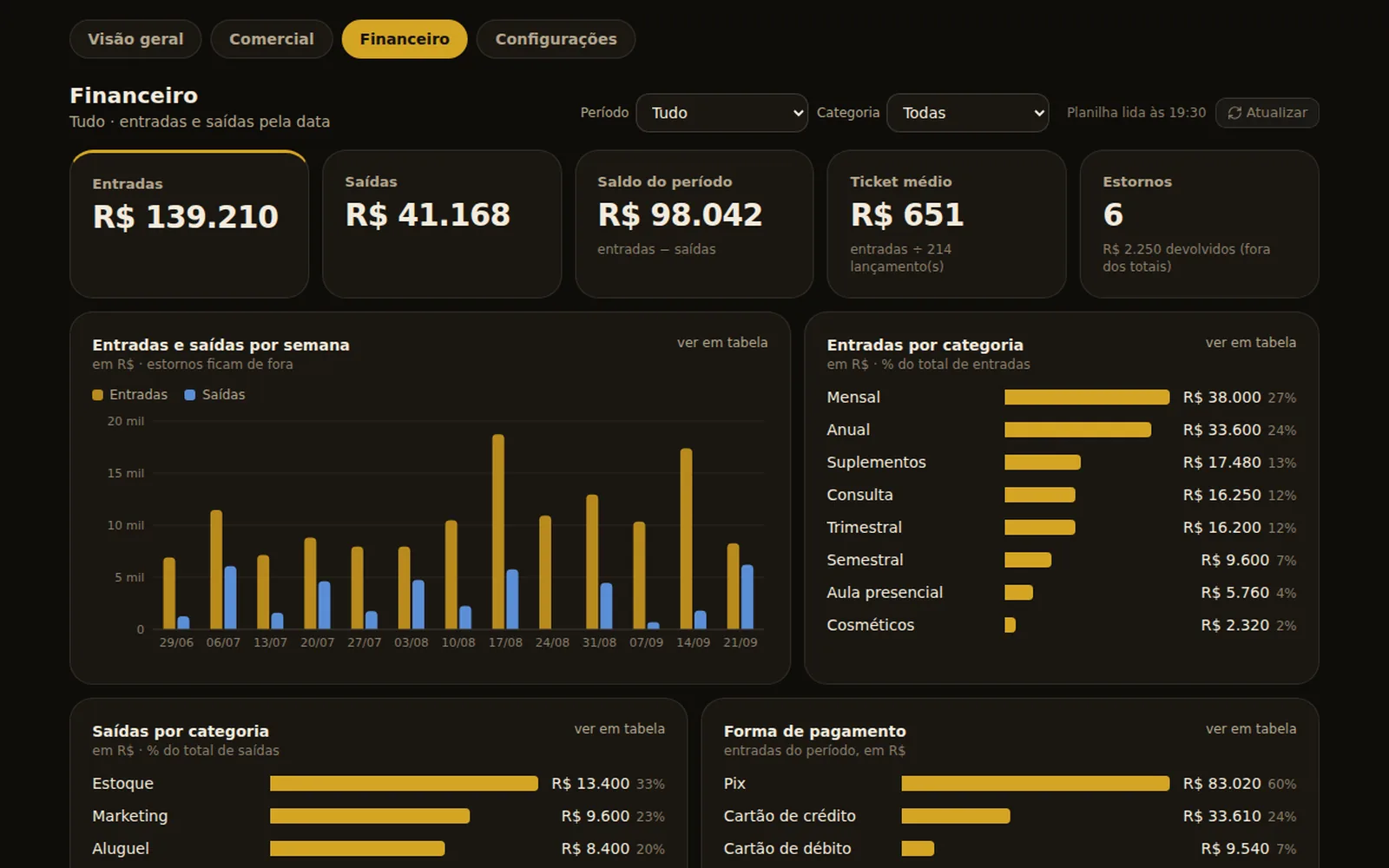Click the Estoque expense bar
Screen dimensions: 1389x868
pos(404,784)
